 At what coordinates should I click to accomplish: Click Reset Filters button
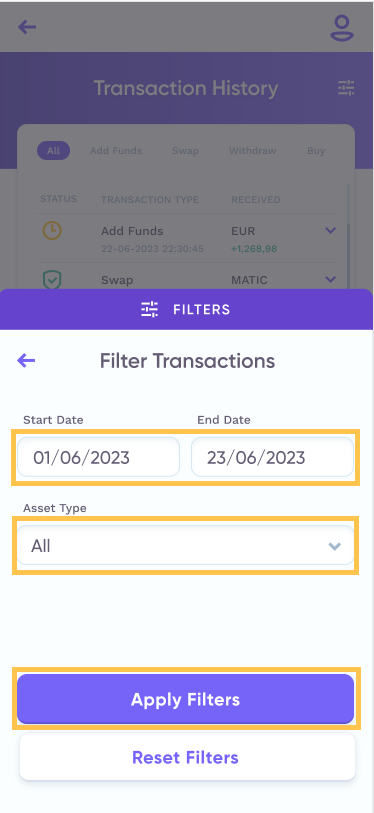(187, 757)
